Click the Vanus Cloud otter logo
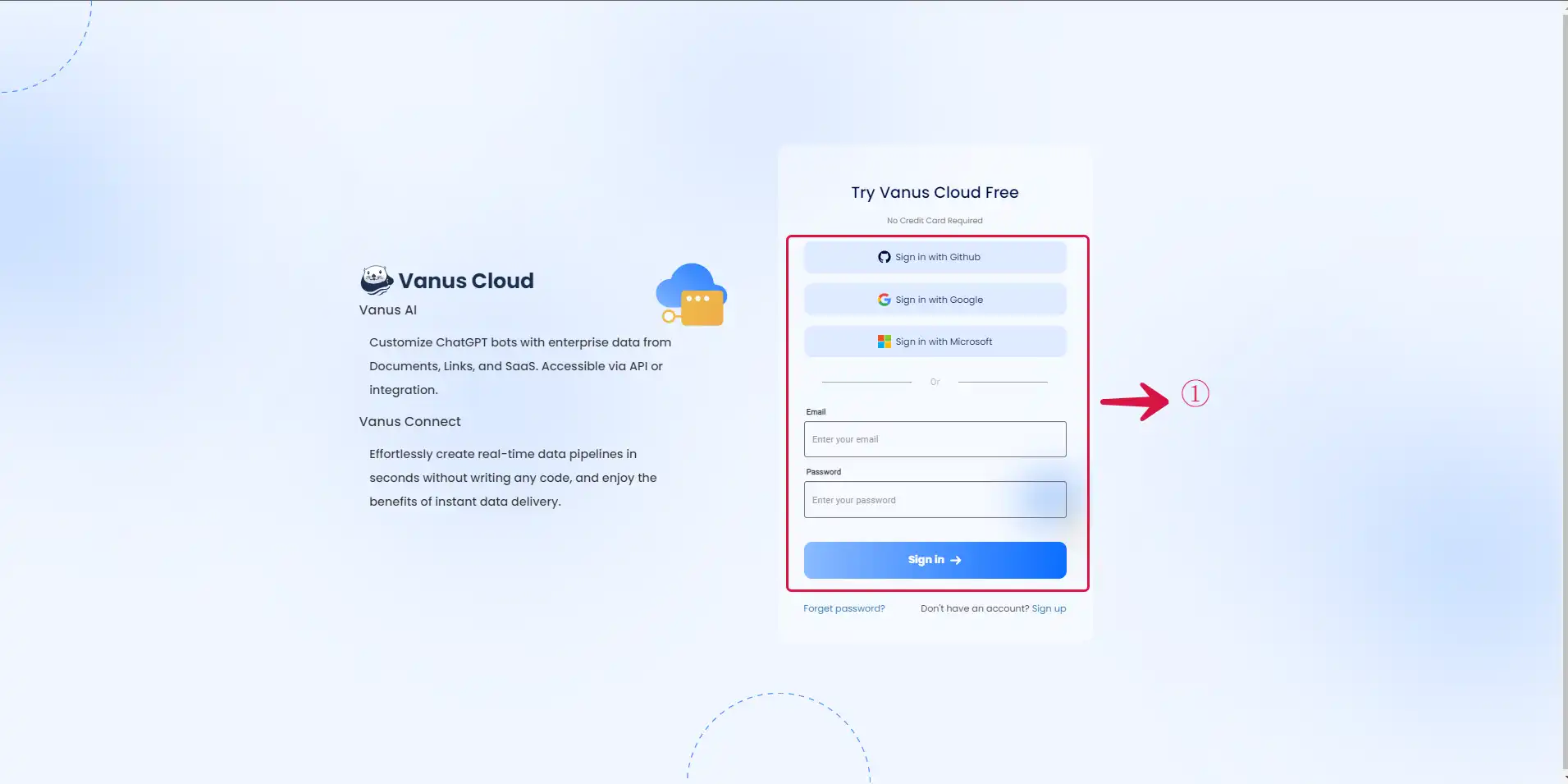This screenshot has width=1568, height=784. (377, 280)
